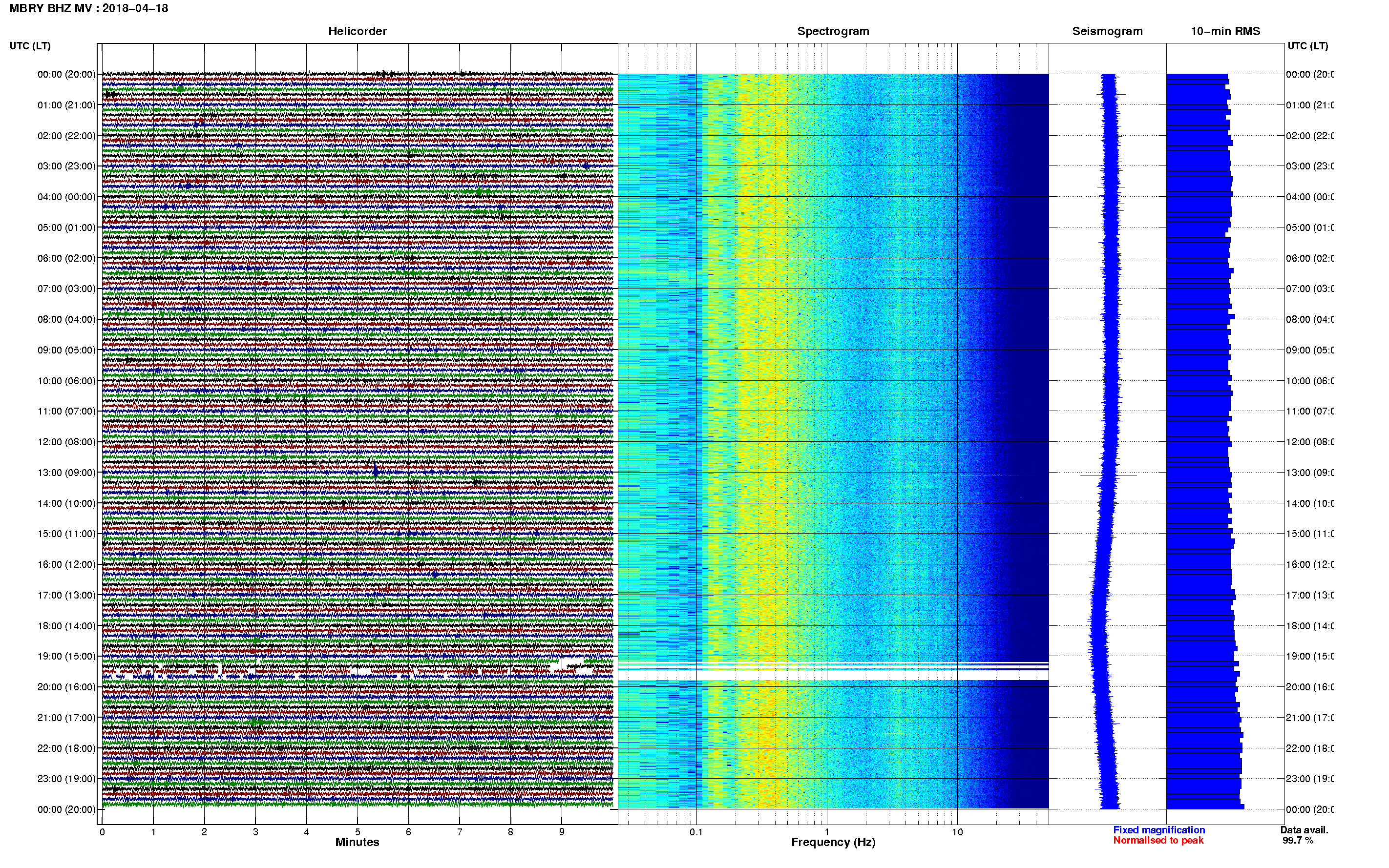Click tick label '3' on the Minutes axis
This screenshot has width=1389, height=868.
pyautogui.click(x=255, y=832)
